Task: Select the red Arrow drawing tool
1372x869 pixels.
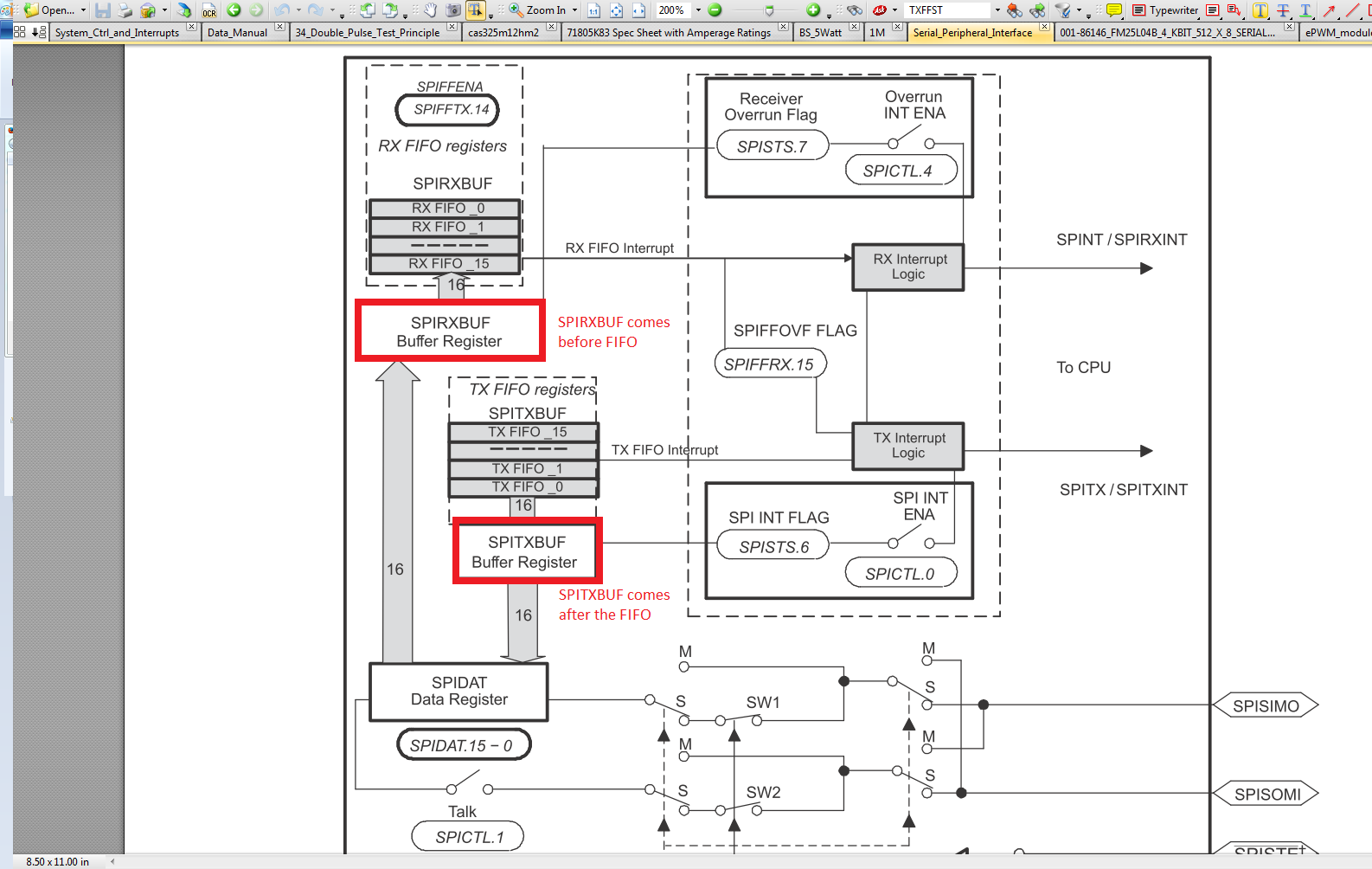Action: 1330,10
